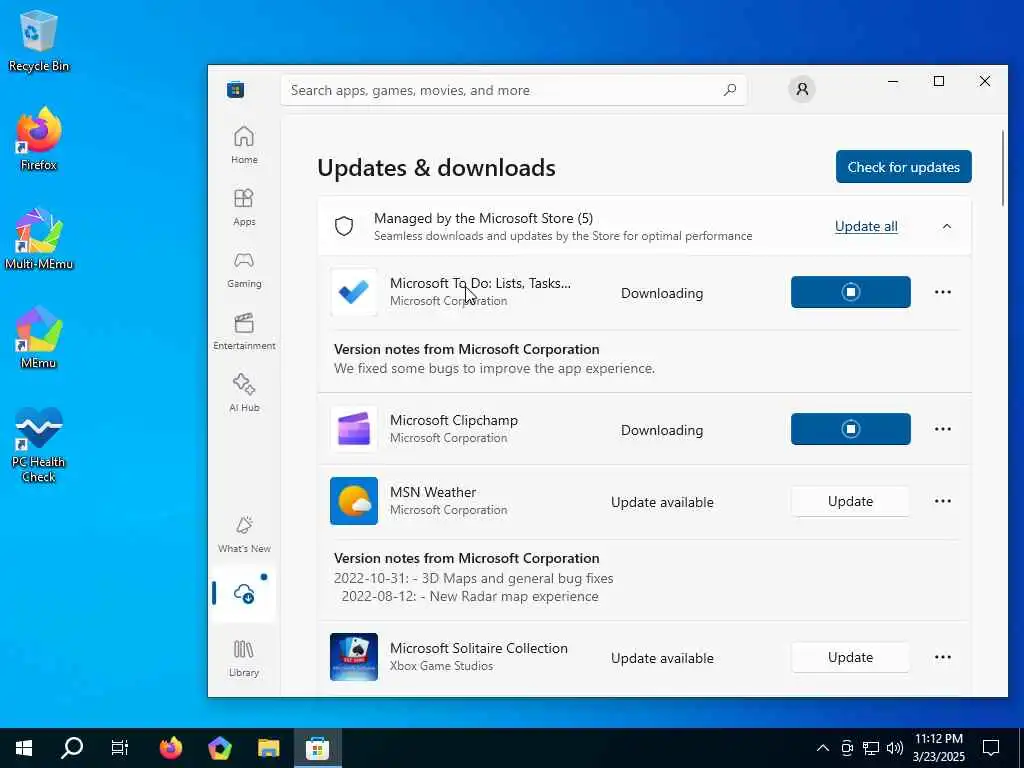Click the shield icon beside Managed by Store
1024x768 pixels.
344,226
